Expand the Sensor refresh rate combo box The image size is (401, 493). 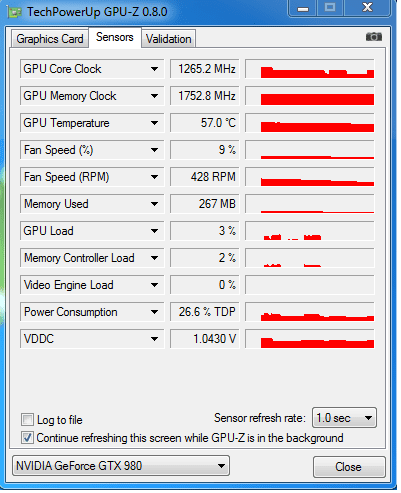pyautogui.click(x=344, y=418)
